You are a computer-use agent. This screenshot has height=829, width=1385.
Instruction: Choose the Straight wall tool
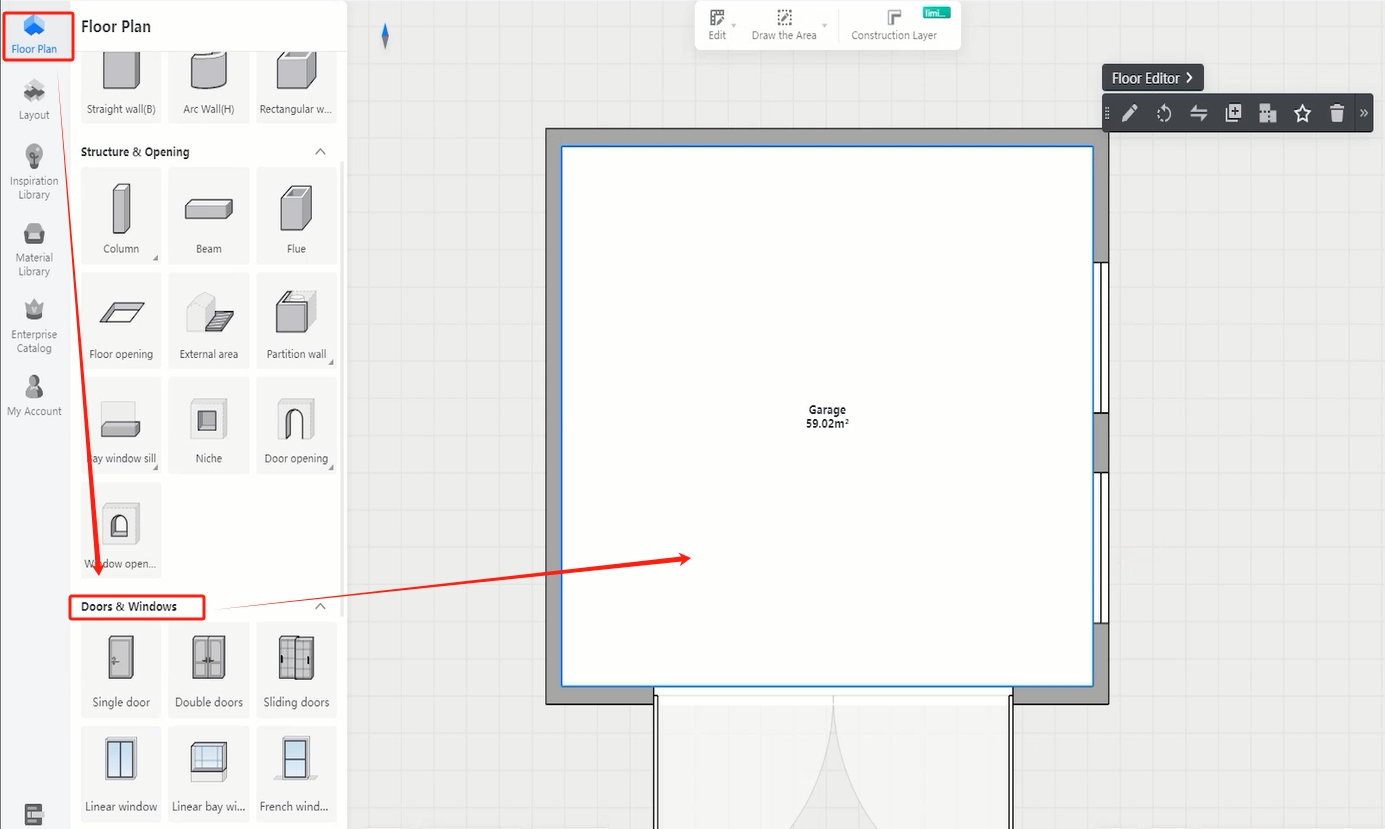tap(121, 86)
